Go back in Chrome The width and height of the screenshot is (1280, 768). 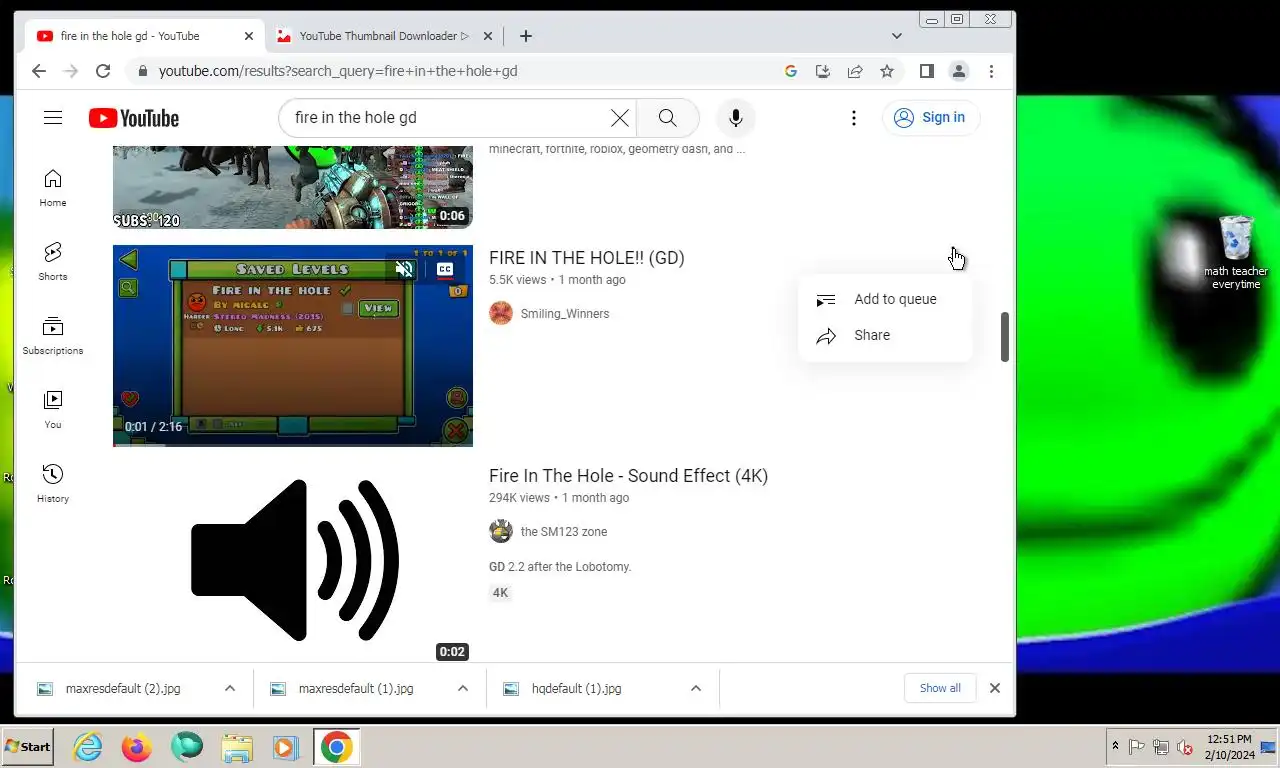(39, 71)
